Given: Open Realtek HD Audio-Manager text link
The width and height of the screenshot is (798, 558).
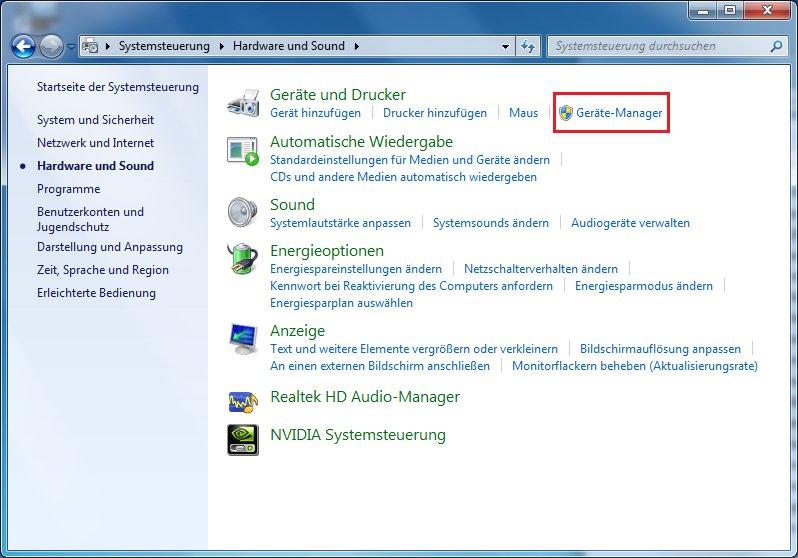Looking at the screenshot, I should coord(365,397).
